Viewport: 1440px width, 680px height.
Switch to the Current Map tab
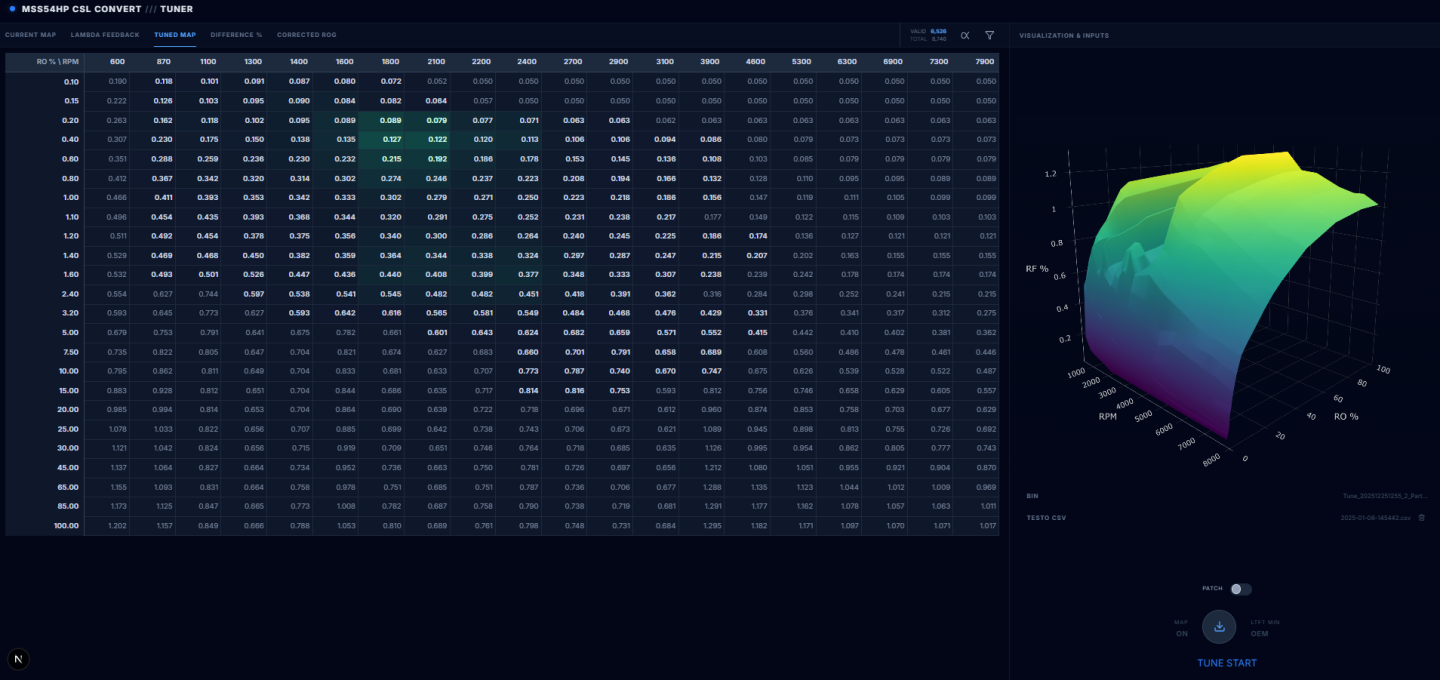click(30, 35)
